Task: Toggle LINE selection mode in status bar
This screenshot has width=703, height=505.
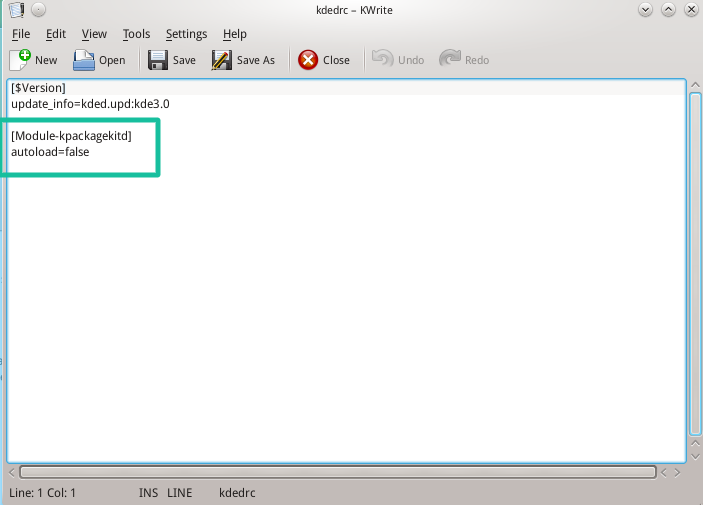Action: pos(179,493)
